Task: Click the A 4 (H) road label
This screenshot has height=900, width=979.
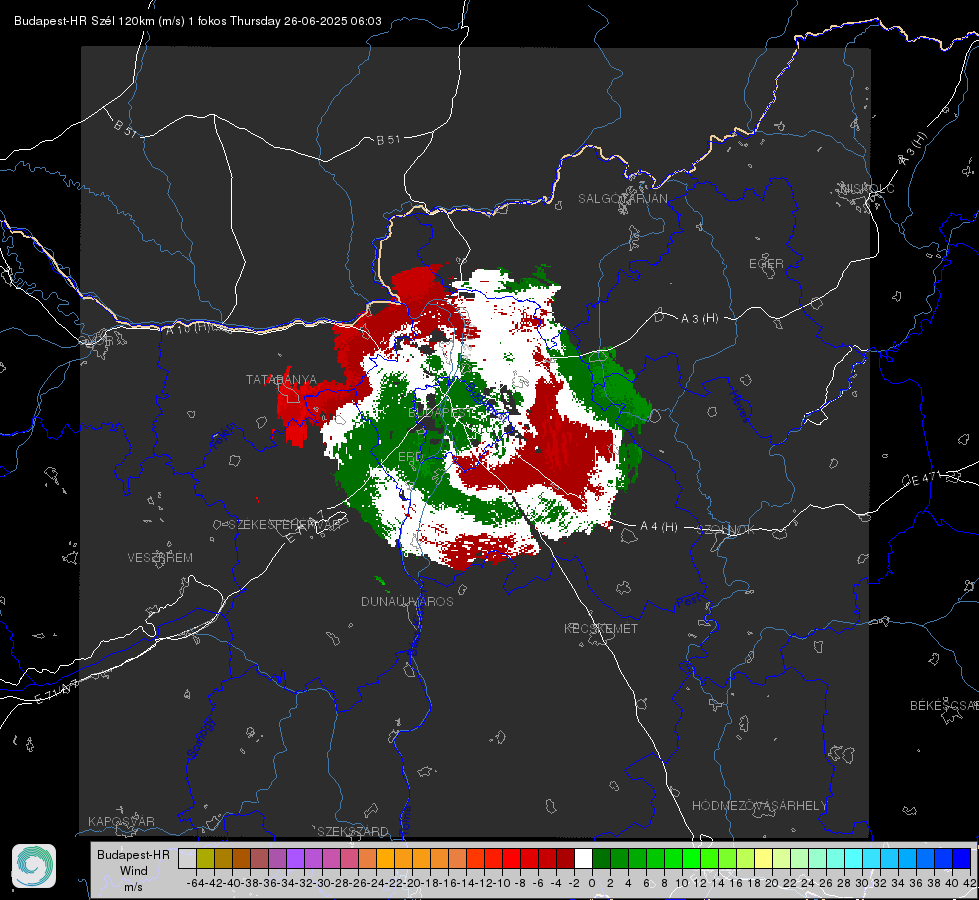Action: (659, 527)
